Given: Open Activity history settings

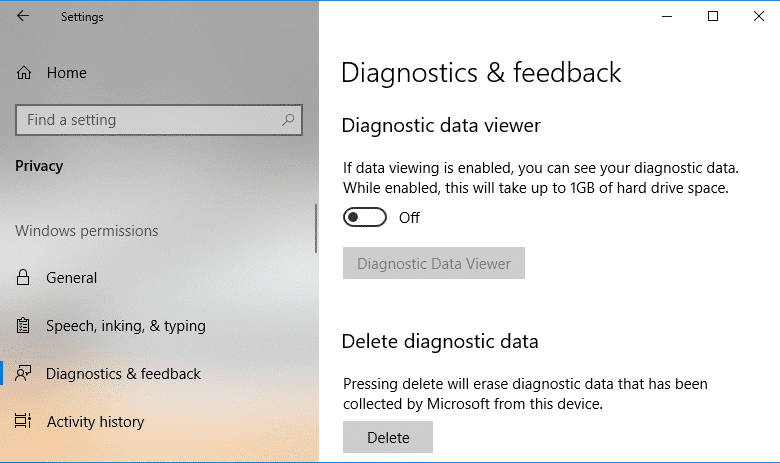Looking at the screenshot, I should 96,422.
